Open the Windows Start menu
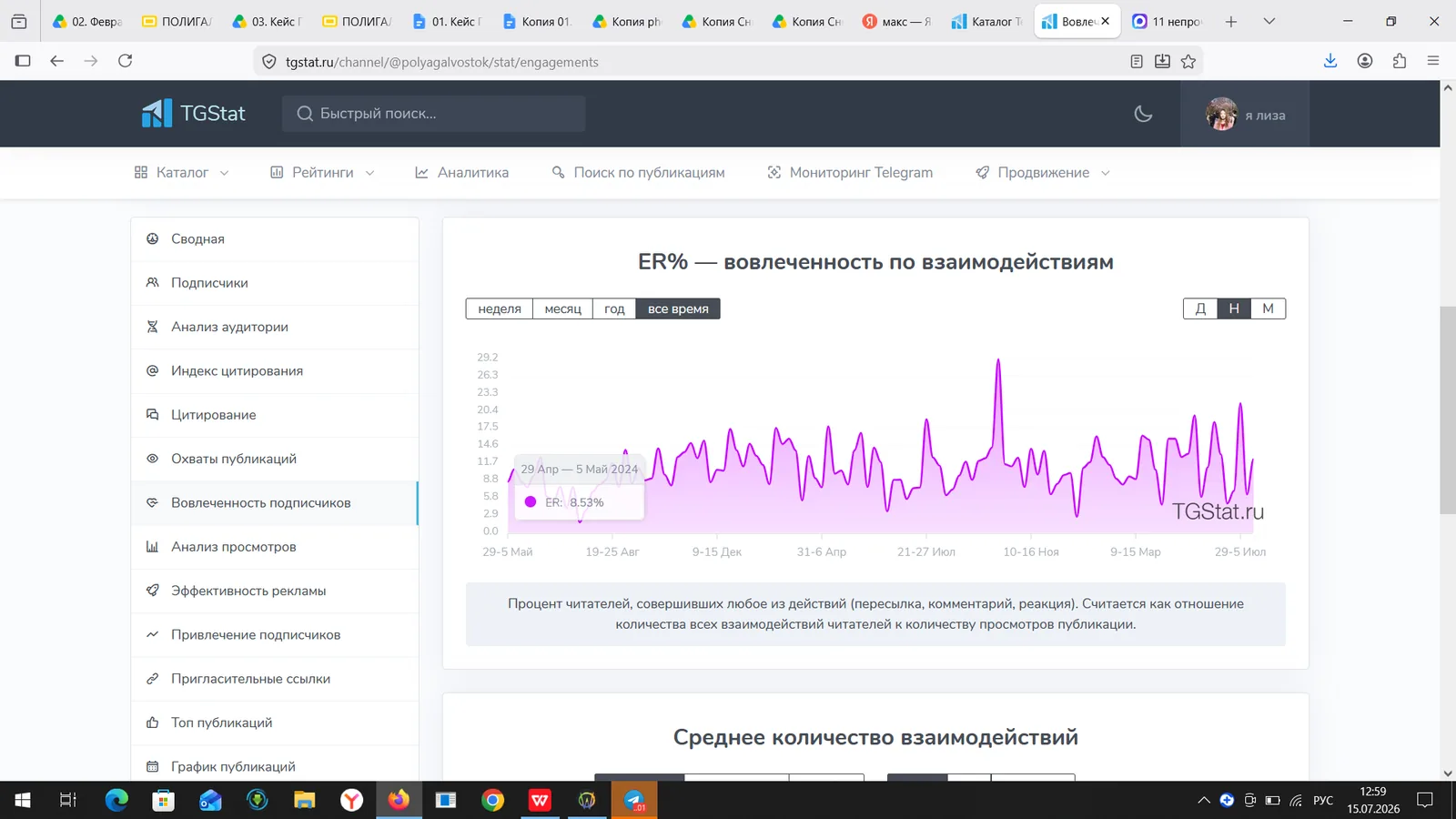This screenshot has width=1456, height=819. (x=23, y=800)
